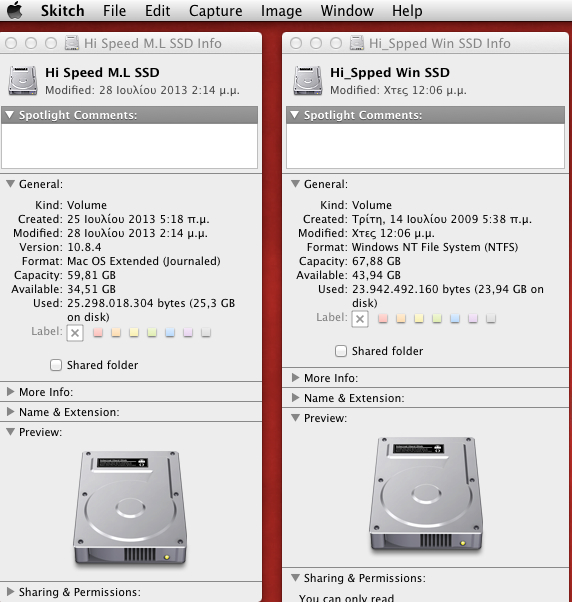Click available value '43,94 GB'
The width and height of the screenshot is (572, 602).
tap(376, 275)
